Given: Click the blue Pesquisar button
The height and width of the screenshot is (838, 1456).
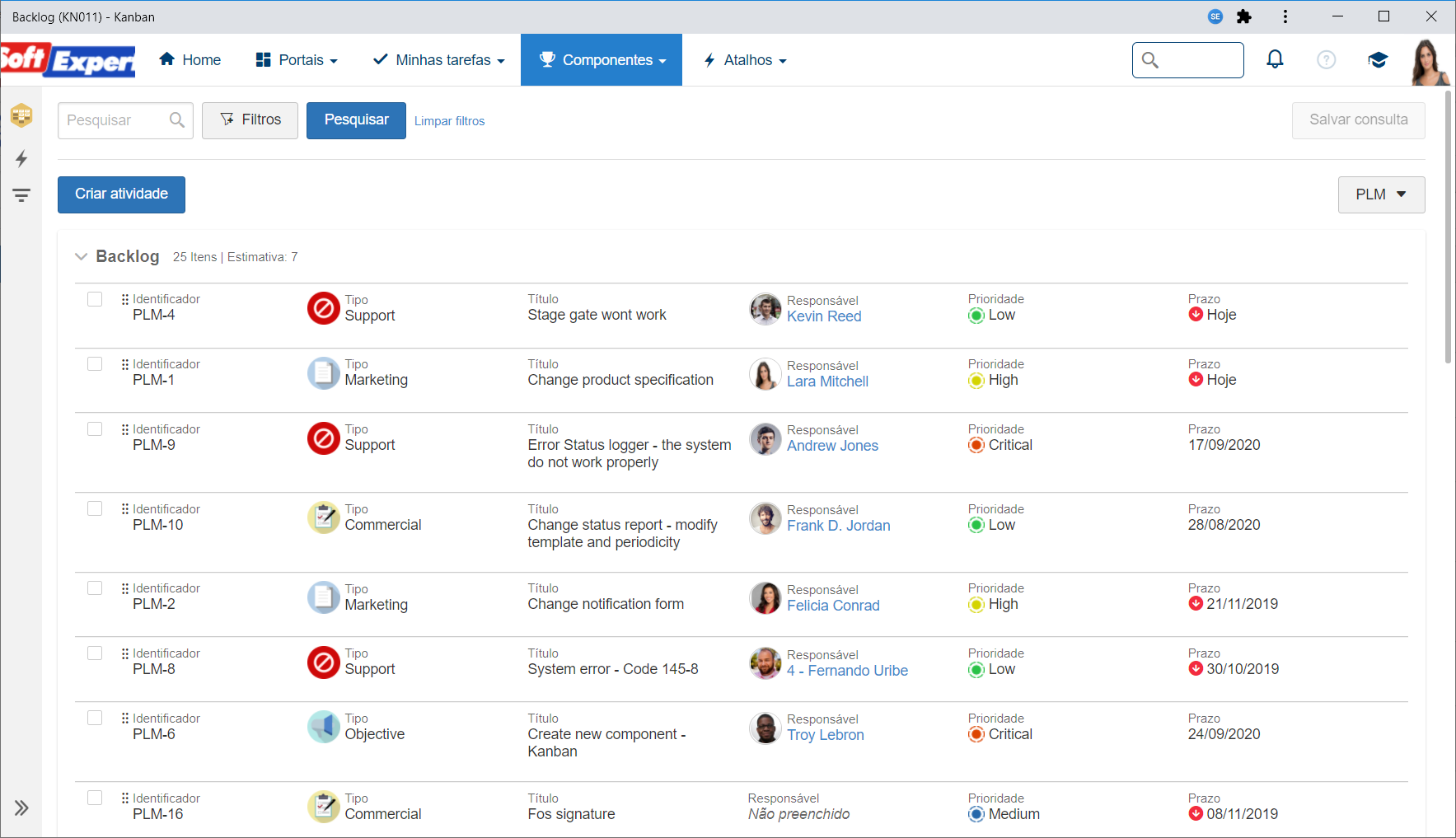Looking at the screenshot, I should [356, 120].
